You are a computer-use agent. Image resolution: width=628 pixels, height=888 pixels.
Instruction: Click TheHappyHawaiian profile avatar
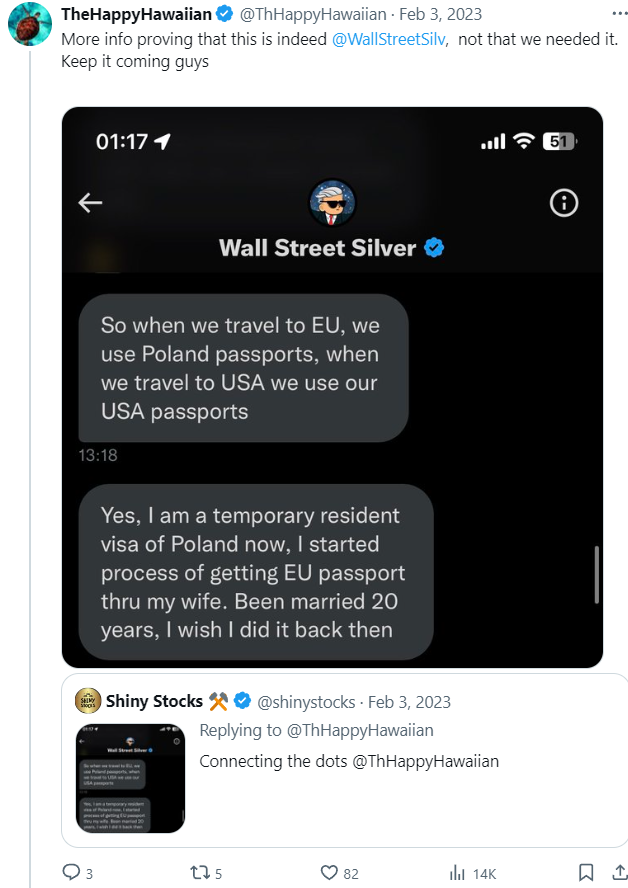click(29, 25)
